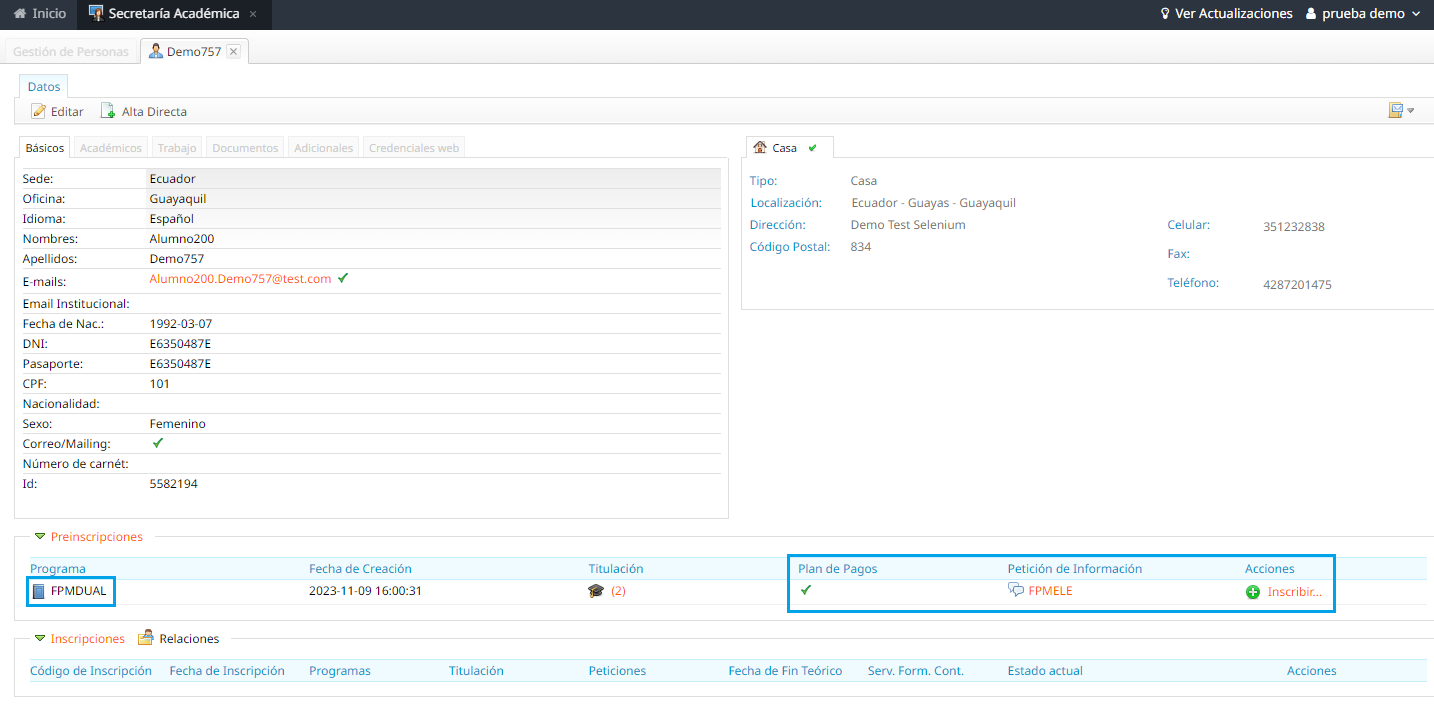
Task: Click the FPMDUAL program book icon
Action: tap(39, 591)
